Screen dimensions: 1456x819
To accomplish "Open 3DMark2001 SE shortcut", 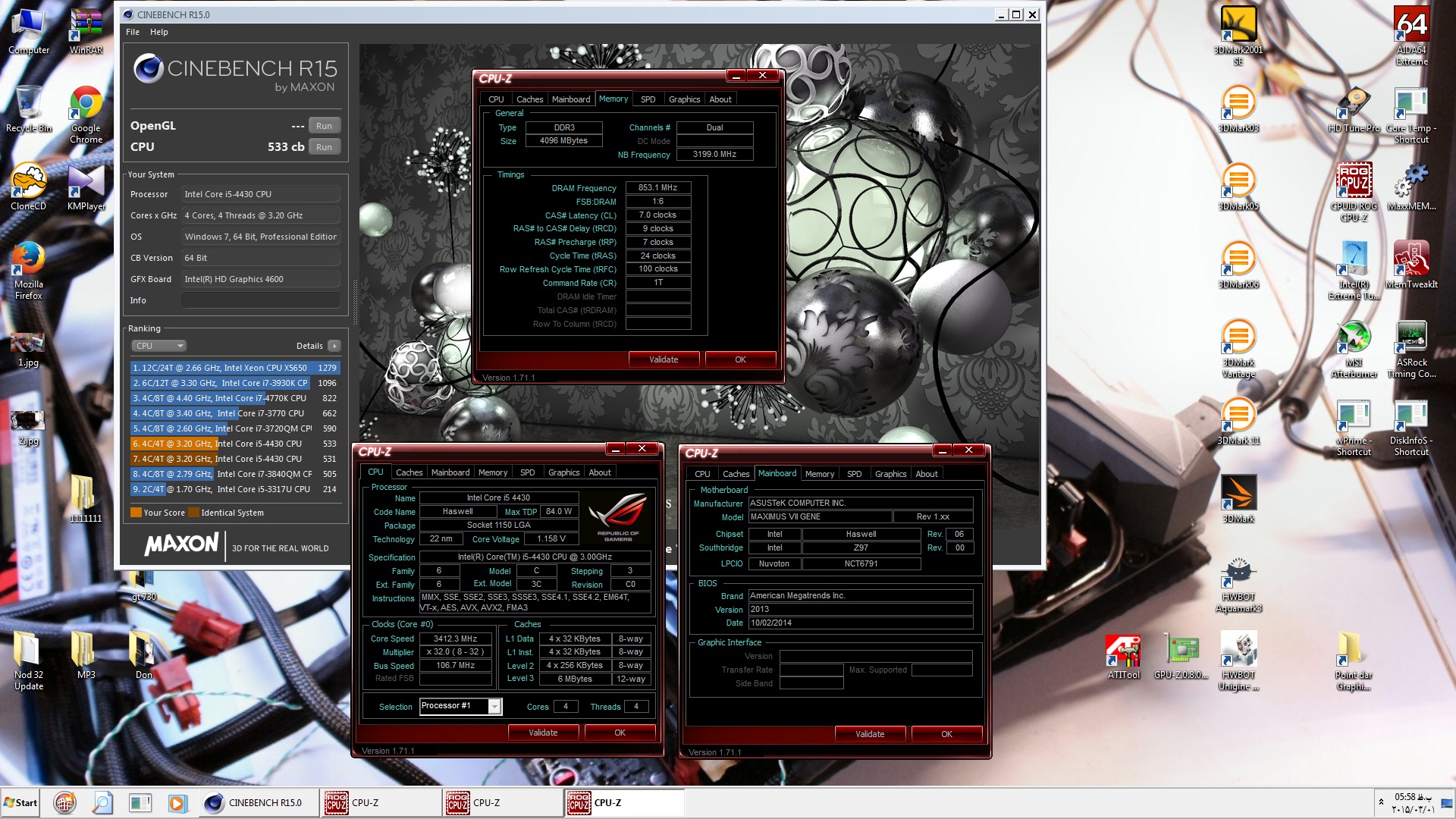I will (1238, 36).
